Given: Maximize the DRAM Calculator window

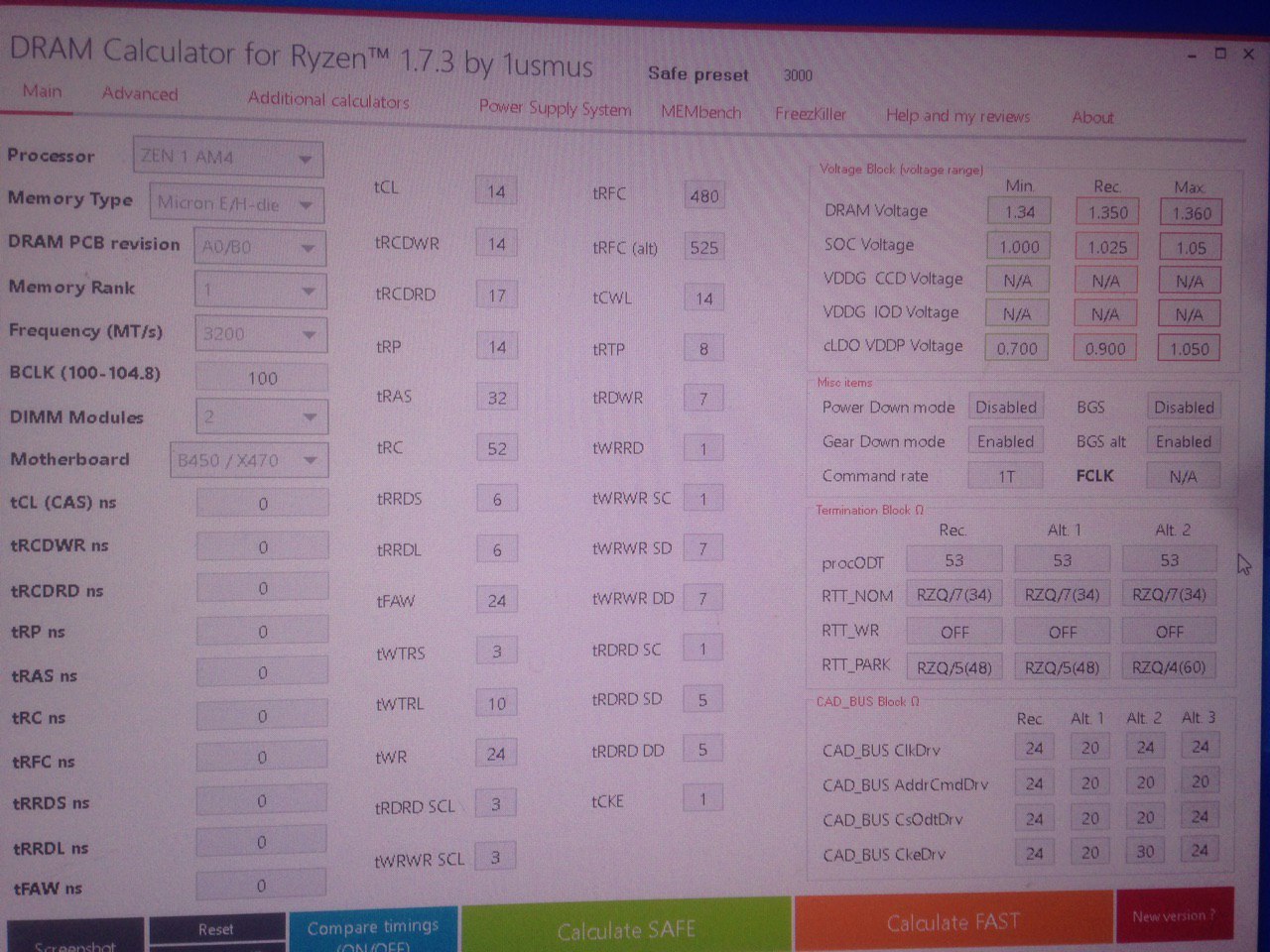Looking at the screenshot, I should [1220, 54].
